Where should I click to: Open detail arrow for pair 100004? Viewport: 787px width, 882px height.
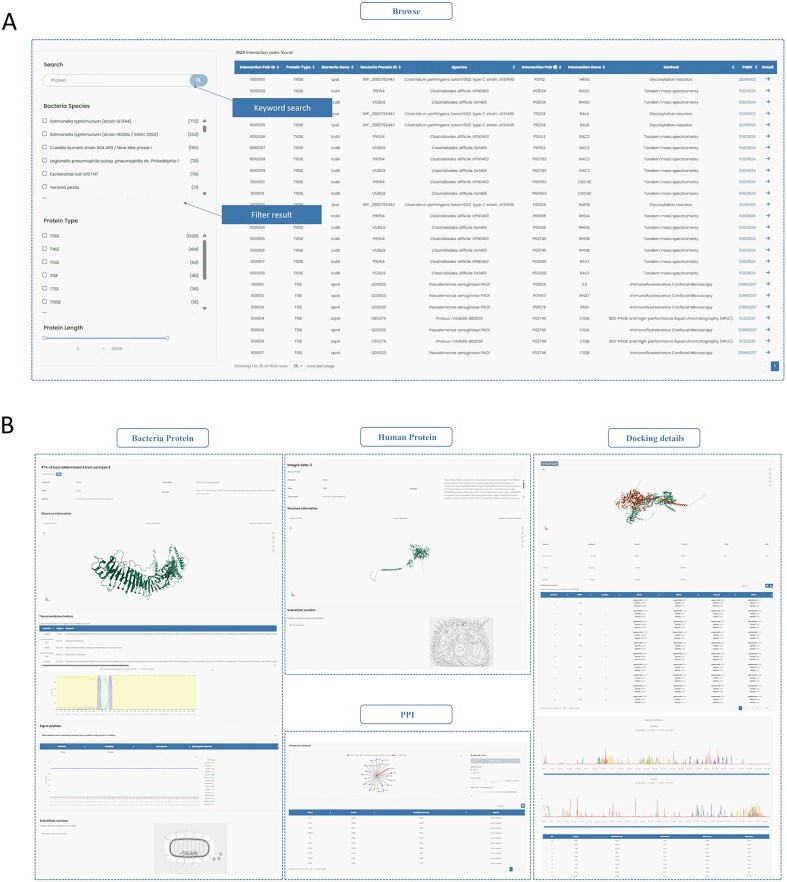pyautogui.click(x=768, y=318)
